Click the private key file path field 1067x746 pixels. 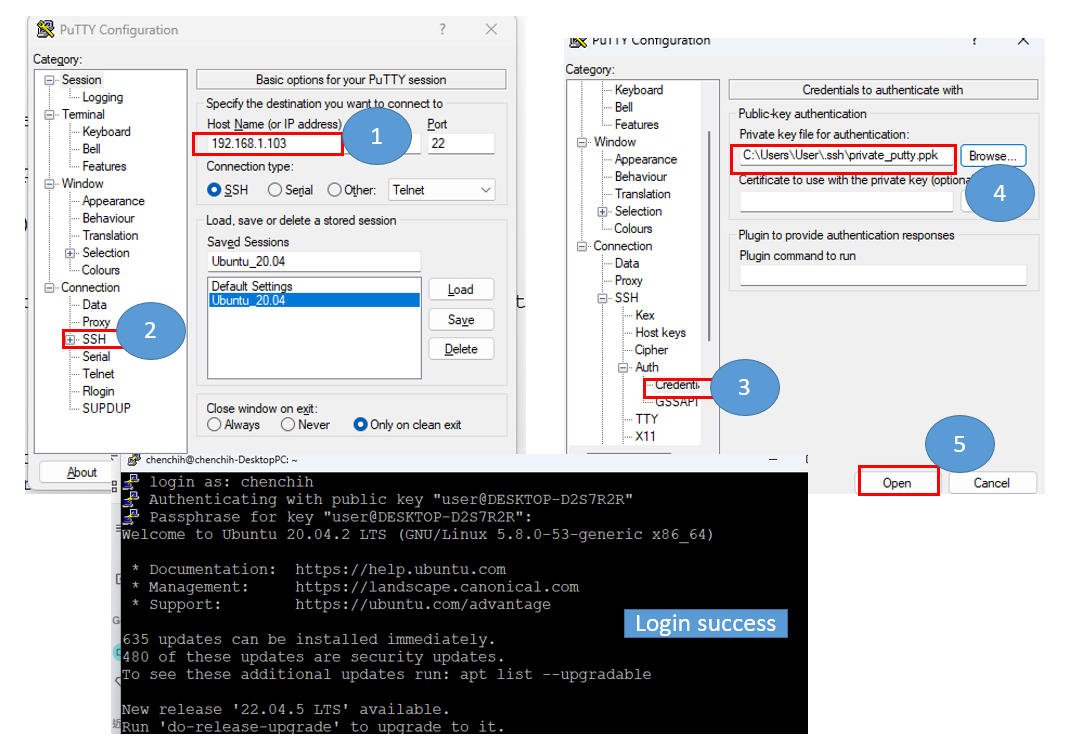click(846, 156)
